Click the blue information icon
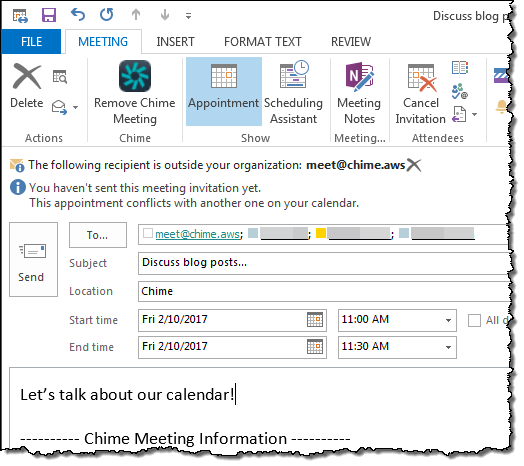Image resolution: width=524 pixels, height=466 pixels. 18,187
